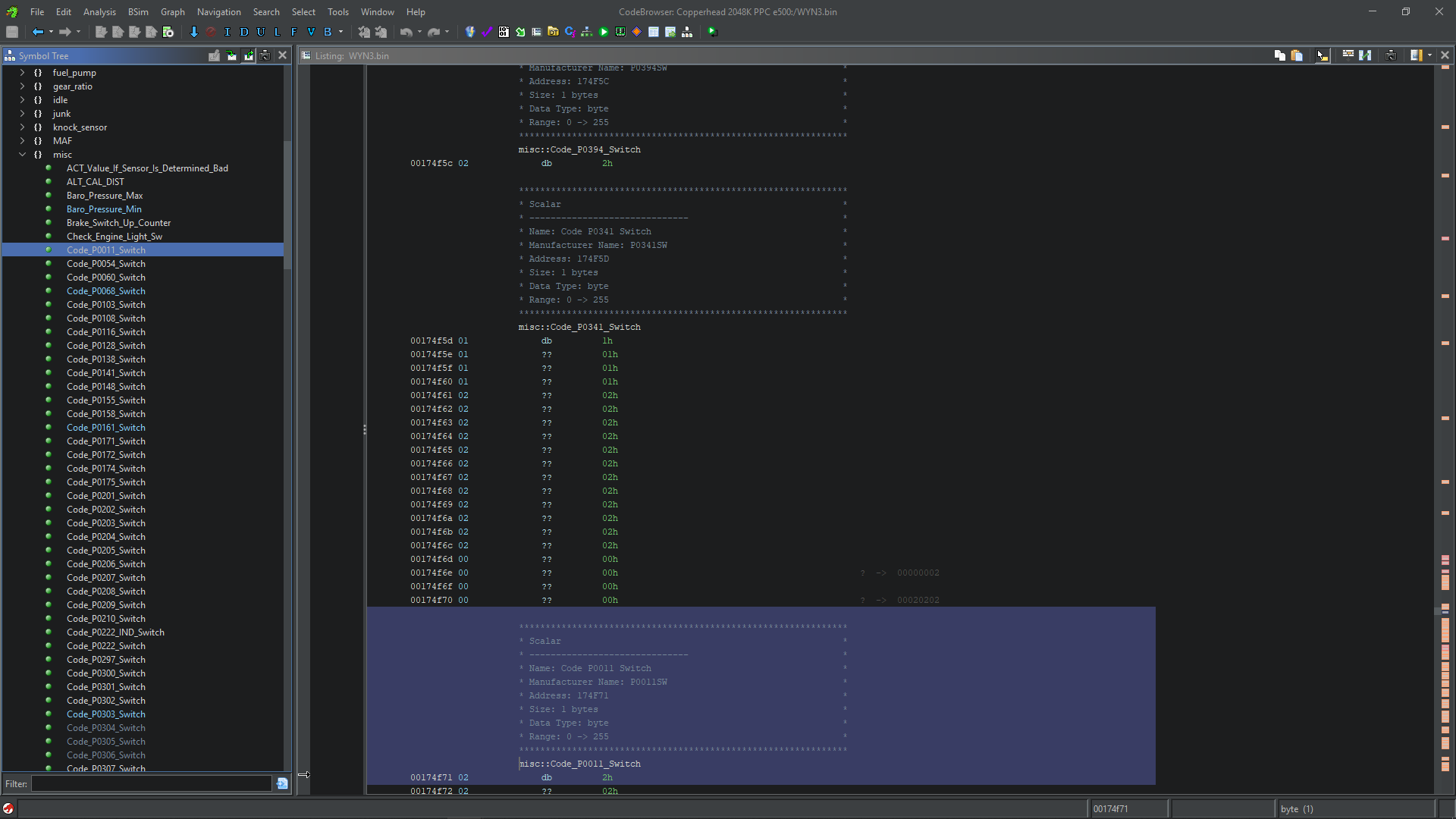
Task: Toggle mouse hover mode in Listing
Action: click(x=1323, y=55)
